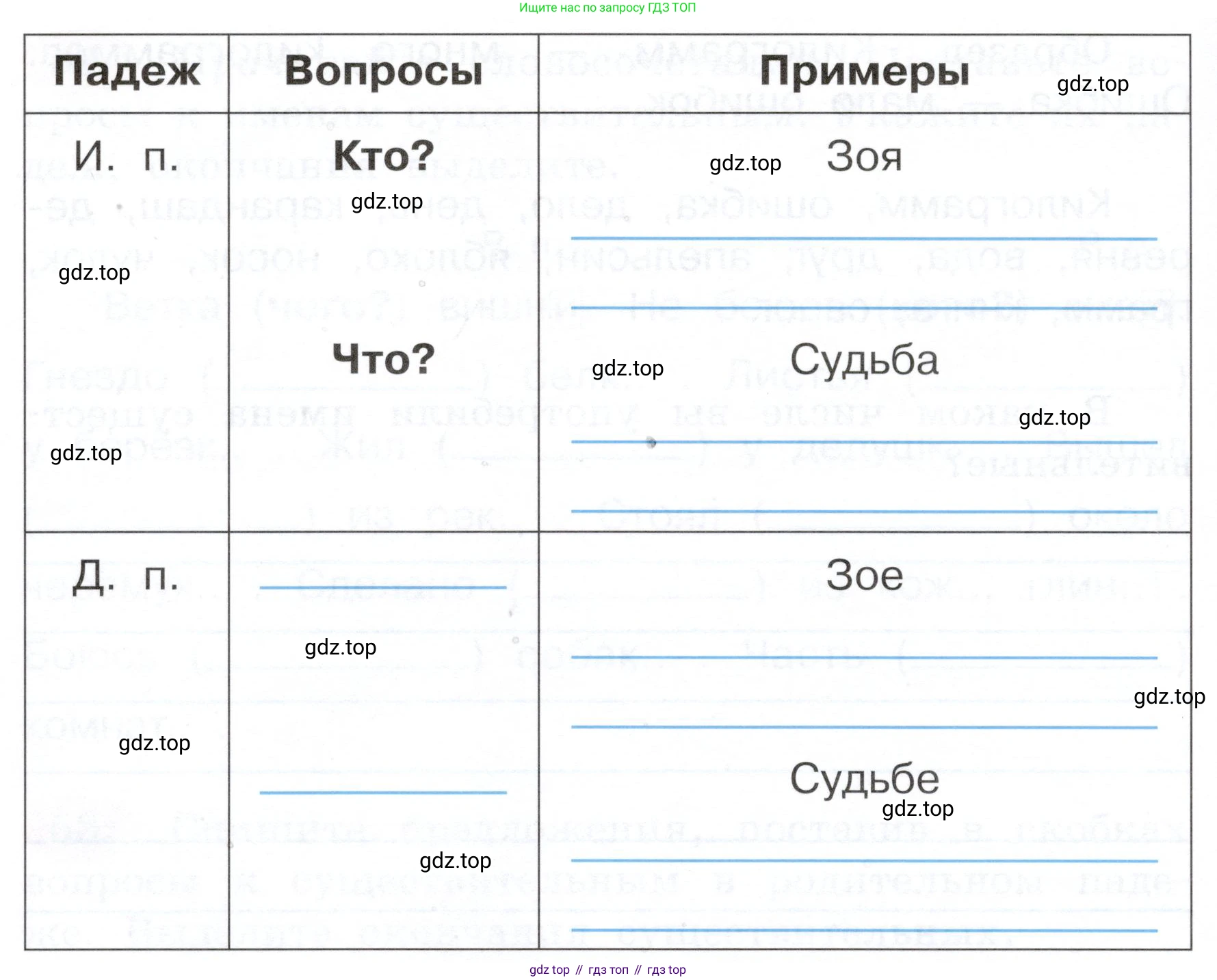Click the question 'Что?'
The width and height of the screenshot is (1217, 980).
(x=384, y=358)
